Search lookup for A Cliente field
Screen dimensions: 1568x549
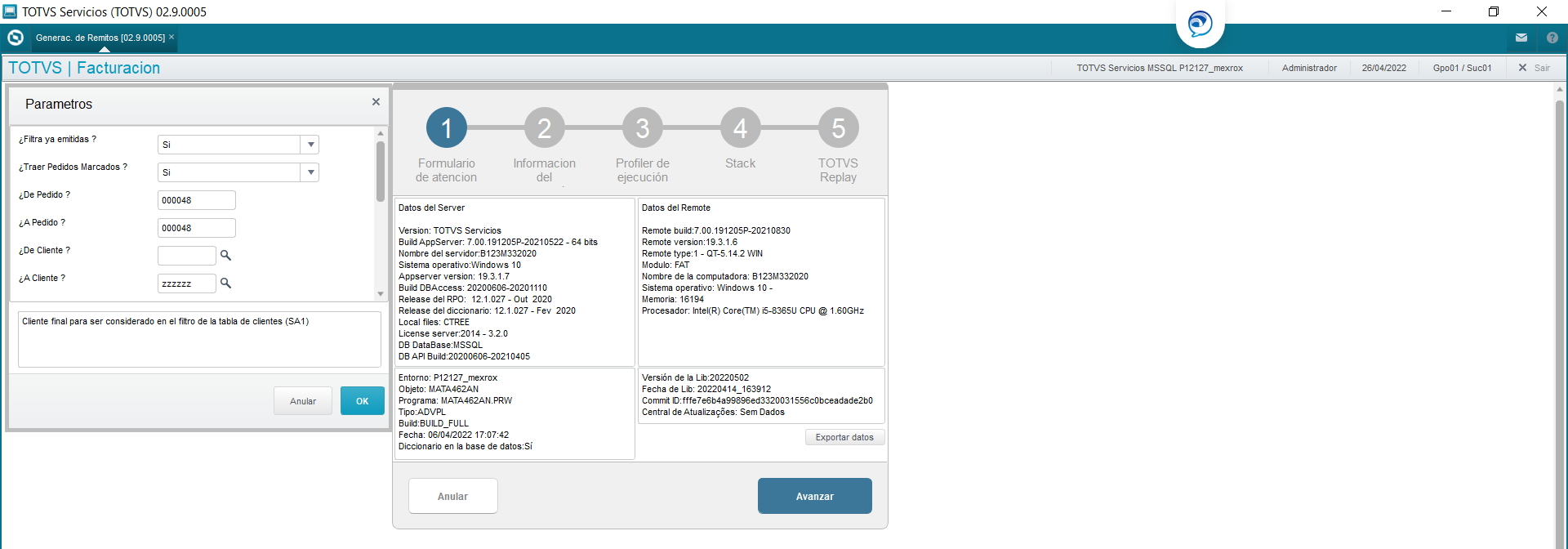[x=226, y=283]
